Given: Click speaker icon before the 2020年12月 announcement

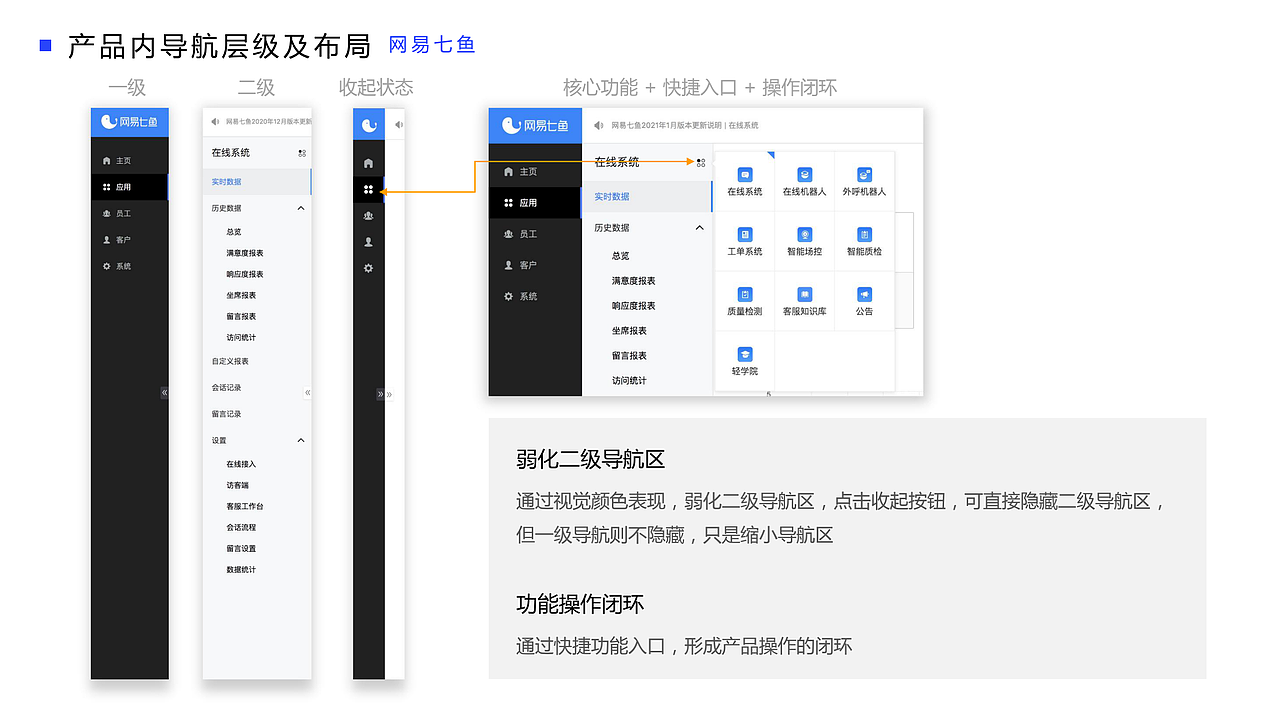Looking at the screenshot, I should (215, 122).
